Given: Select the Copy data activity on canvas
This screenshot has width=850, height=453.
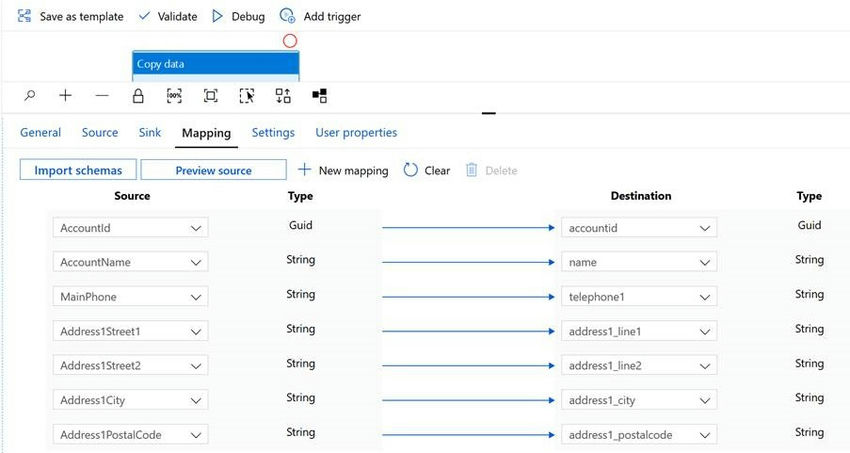Looking at the screenshot, I should pyautogui.click(x=216, y=64).
